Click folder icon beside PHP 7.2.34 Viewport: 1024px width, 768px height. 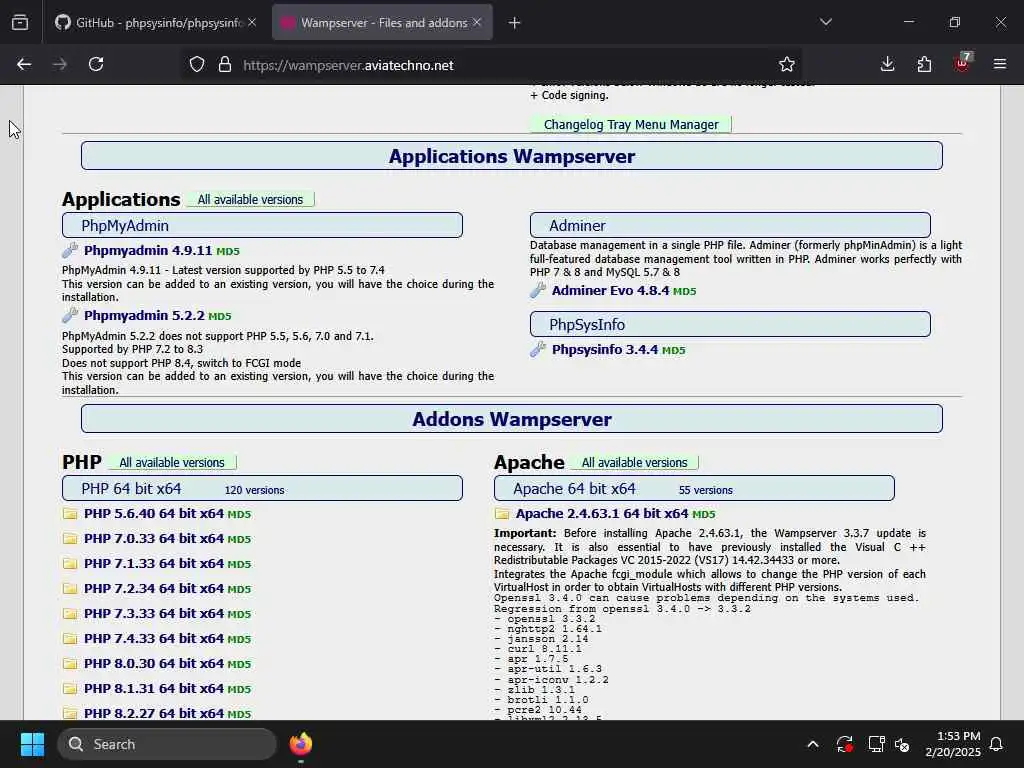click(x=70, y=589)
